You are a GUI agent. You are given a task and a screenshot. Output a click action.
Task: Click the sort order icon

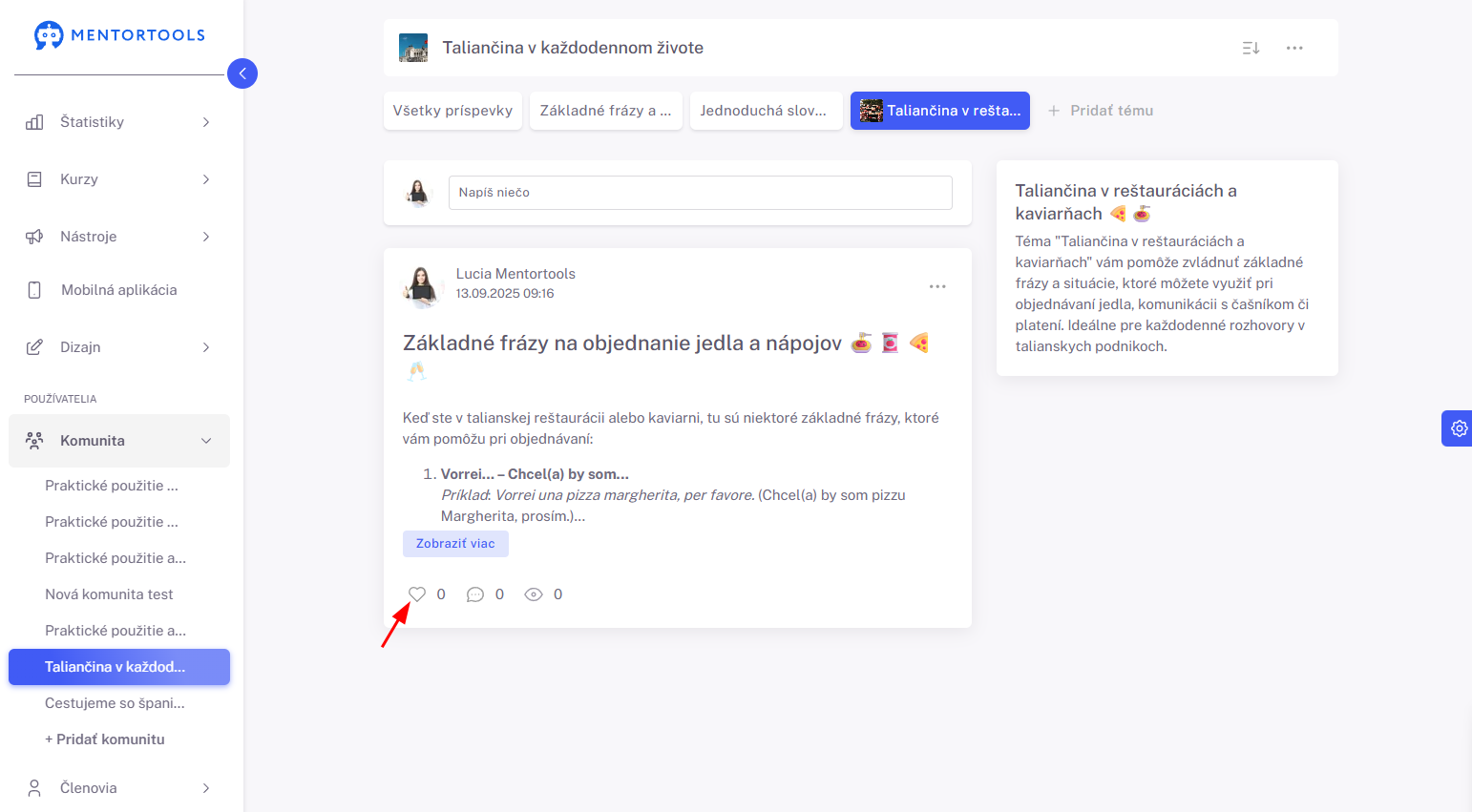pos(1251,48)
